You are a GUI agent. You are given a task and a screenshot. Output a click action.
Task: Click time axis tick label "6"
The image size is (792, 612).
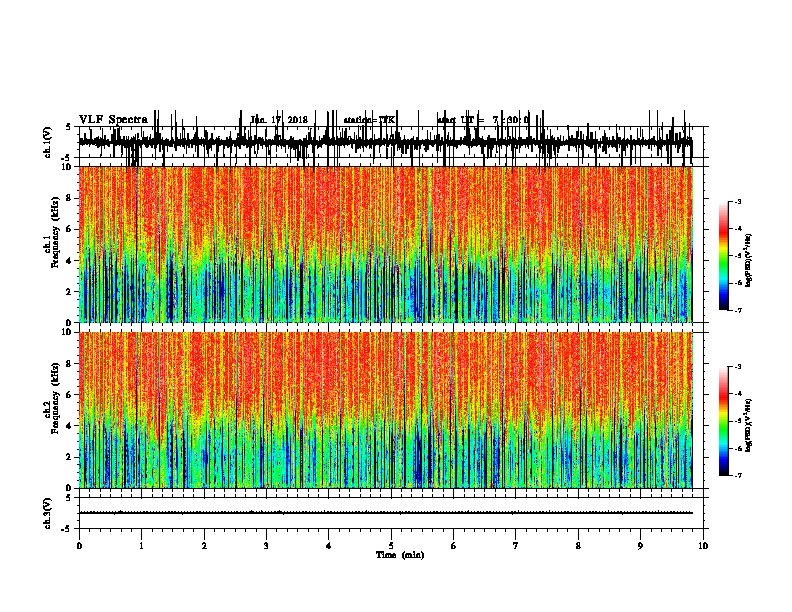tap(454, 546)
